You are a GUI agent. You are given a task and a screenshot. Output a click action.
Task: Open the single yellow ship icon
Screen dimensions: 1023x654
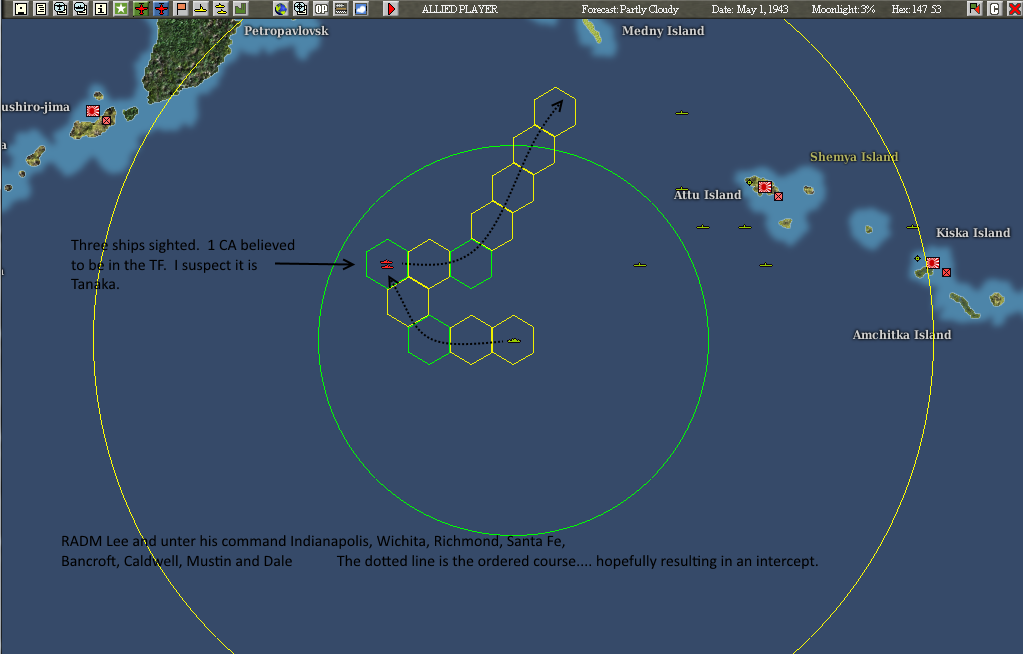(x=201, y=8)
